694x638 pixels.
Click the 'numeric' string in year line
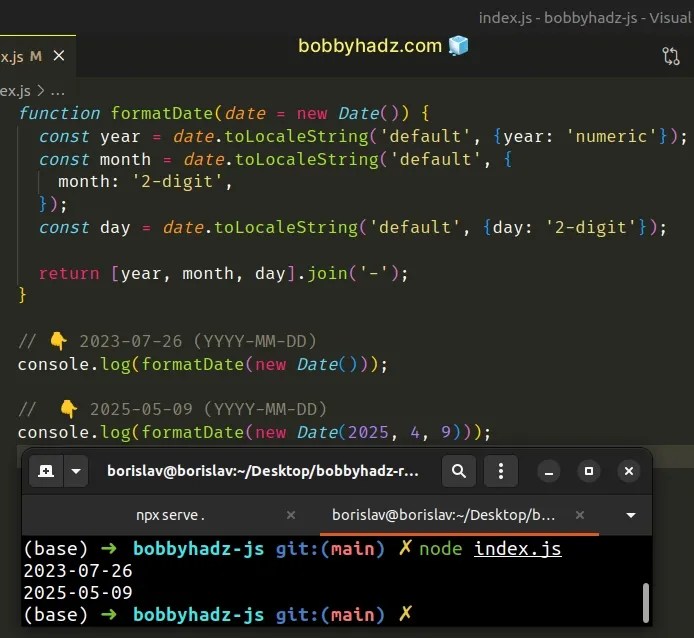click(612, 136)
